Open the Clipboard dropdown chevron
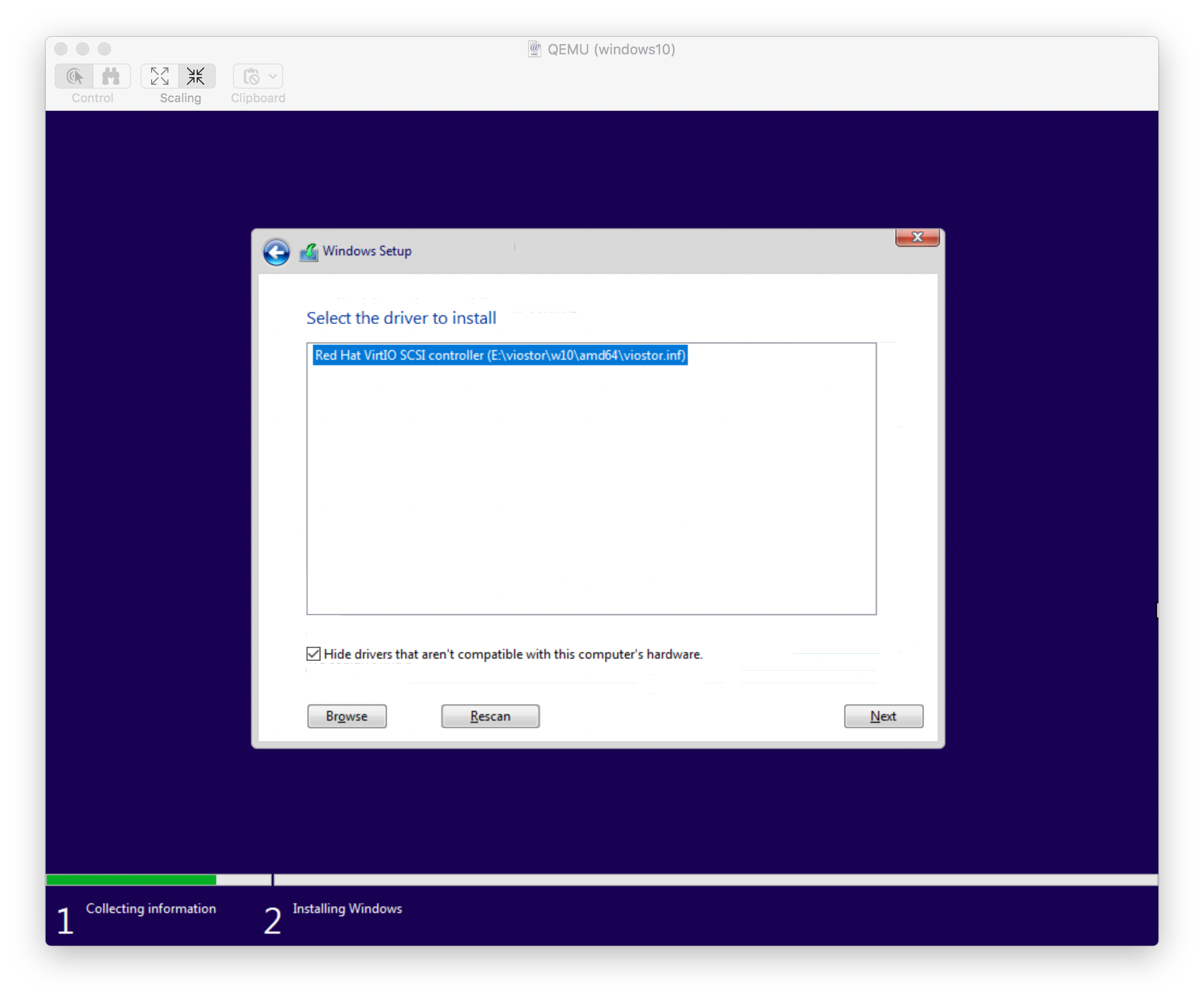The image size is (1204, 1000). click(273, 76)
